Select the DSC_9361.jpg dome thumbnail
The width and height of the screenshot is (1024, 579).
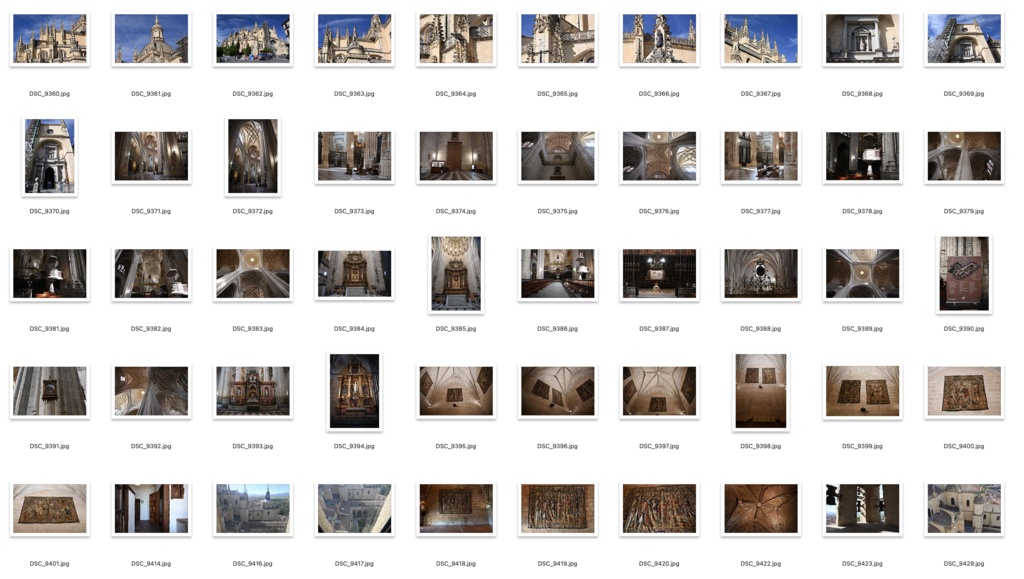coord(151,39)
